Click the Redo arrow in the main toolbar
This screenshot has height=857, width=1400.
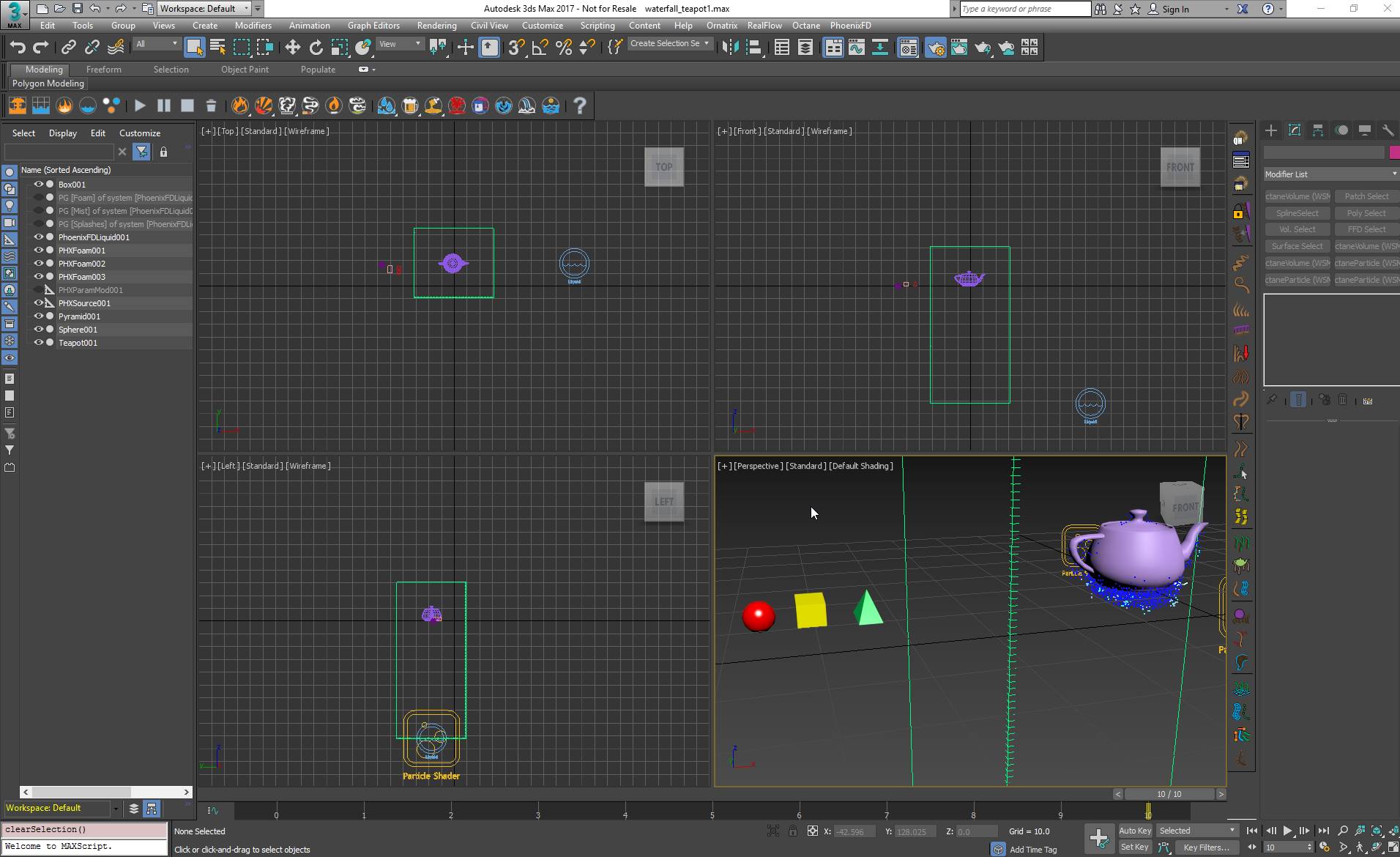pos(41,48)
